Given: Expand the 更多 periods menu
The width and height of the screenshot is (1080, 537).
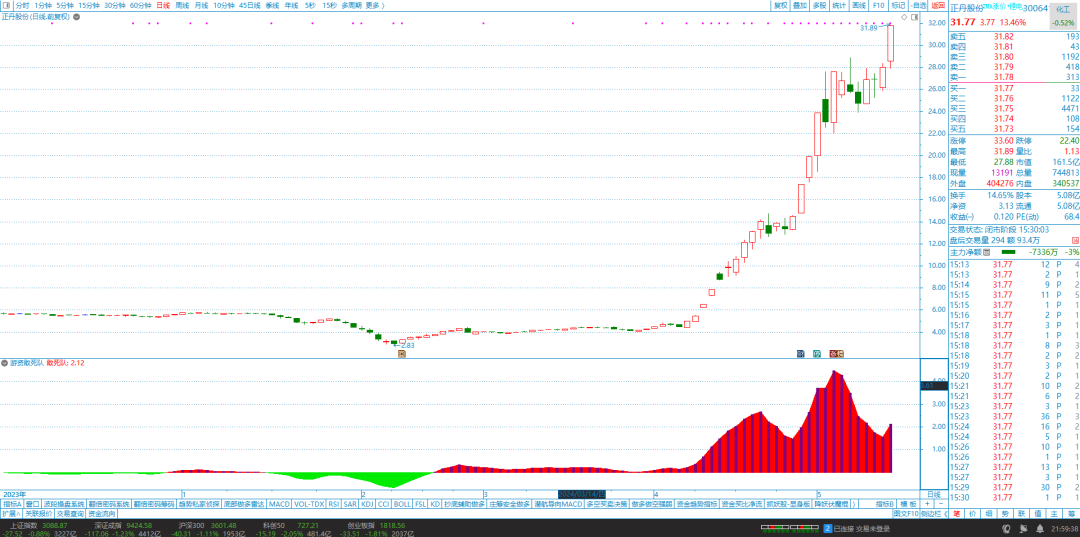Looking at the screenshot, I should point(375,5).
